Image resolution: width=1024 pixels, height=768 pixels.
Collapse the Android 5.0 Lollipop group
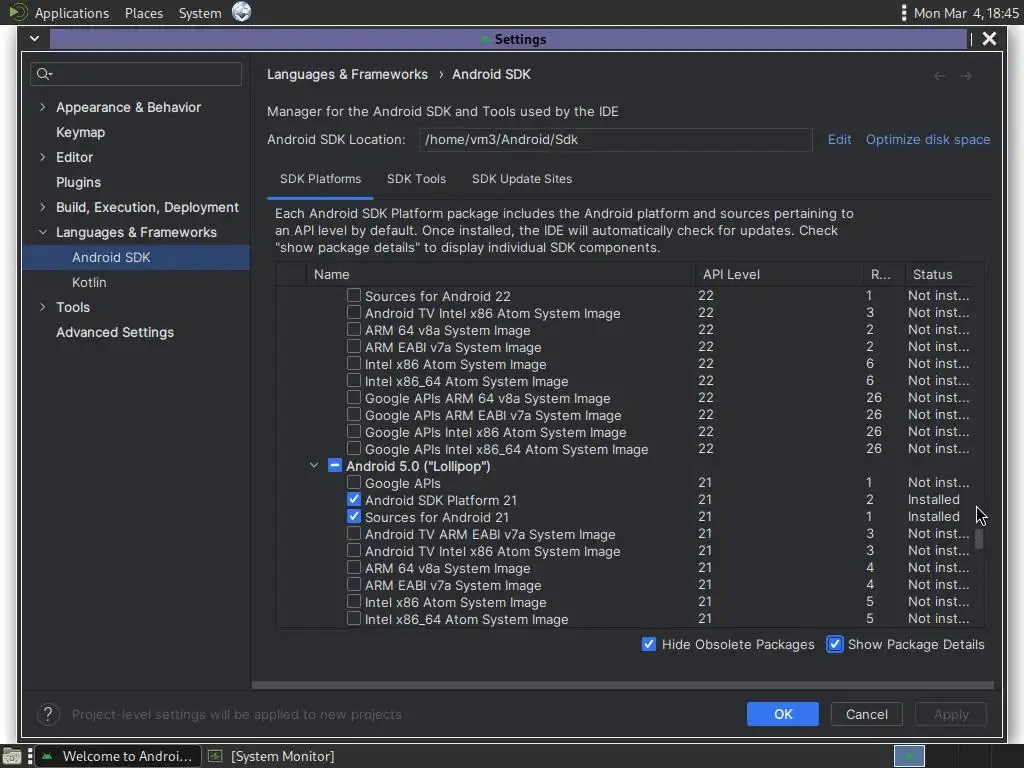(314, 466)
